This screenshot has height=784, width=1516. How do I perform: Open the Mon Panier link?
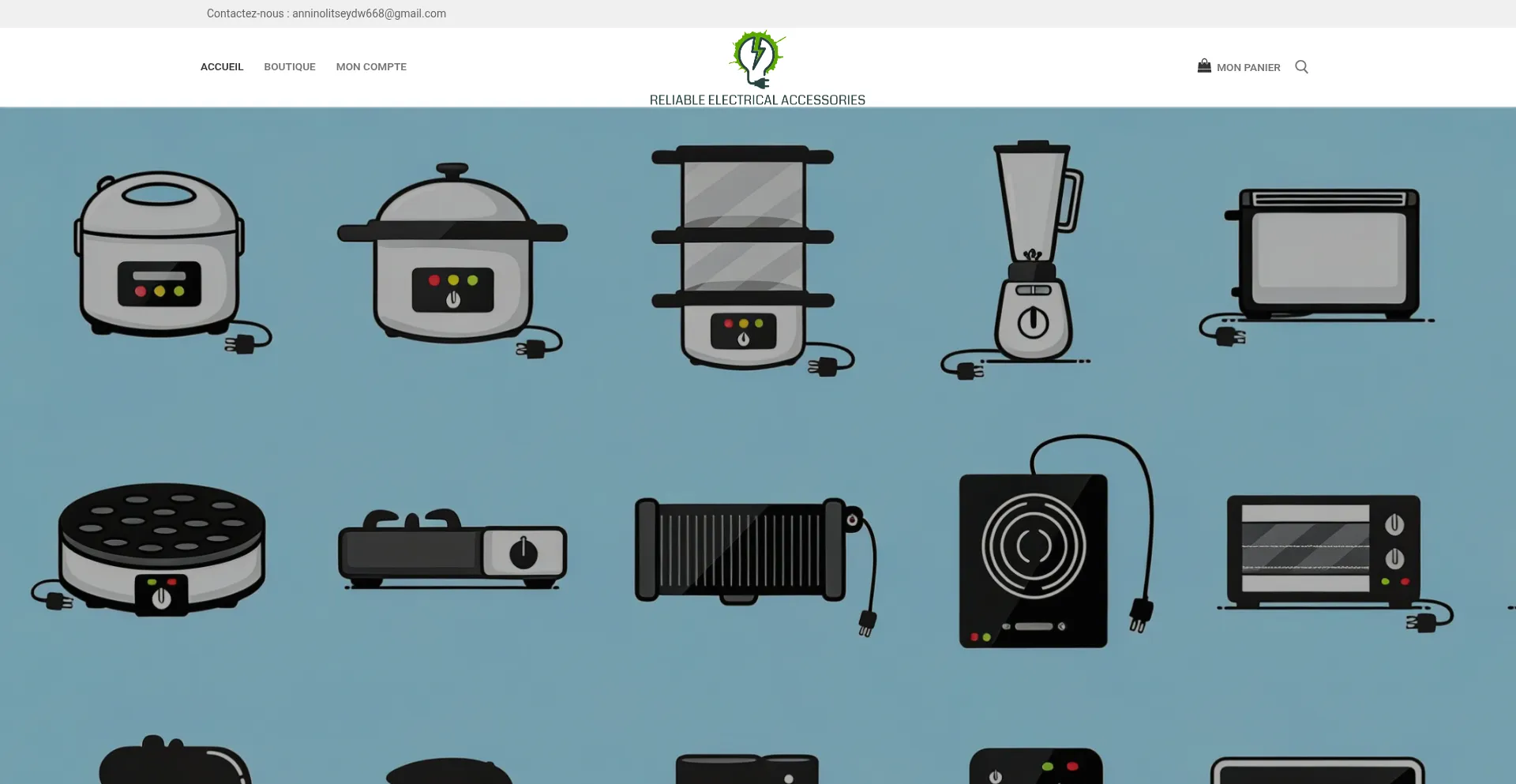1248,68
